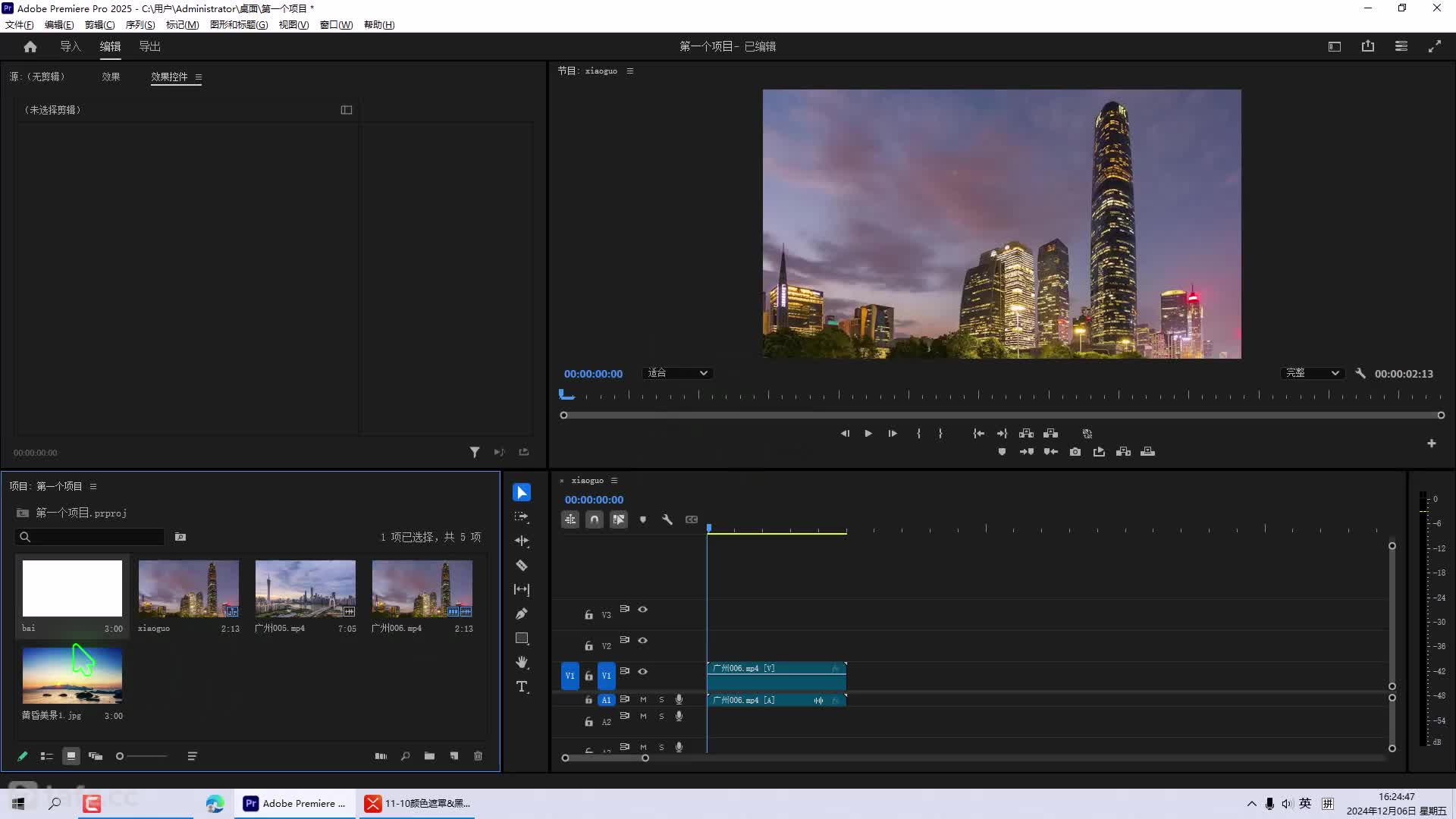
Task: Open the button editor plus
Action: pos(1432,444)
